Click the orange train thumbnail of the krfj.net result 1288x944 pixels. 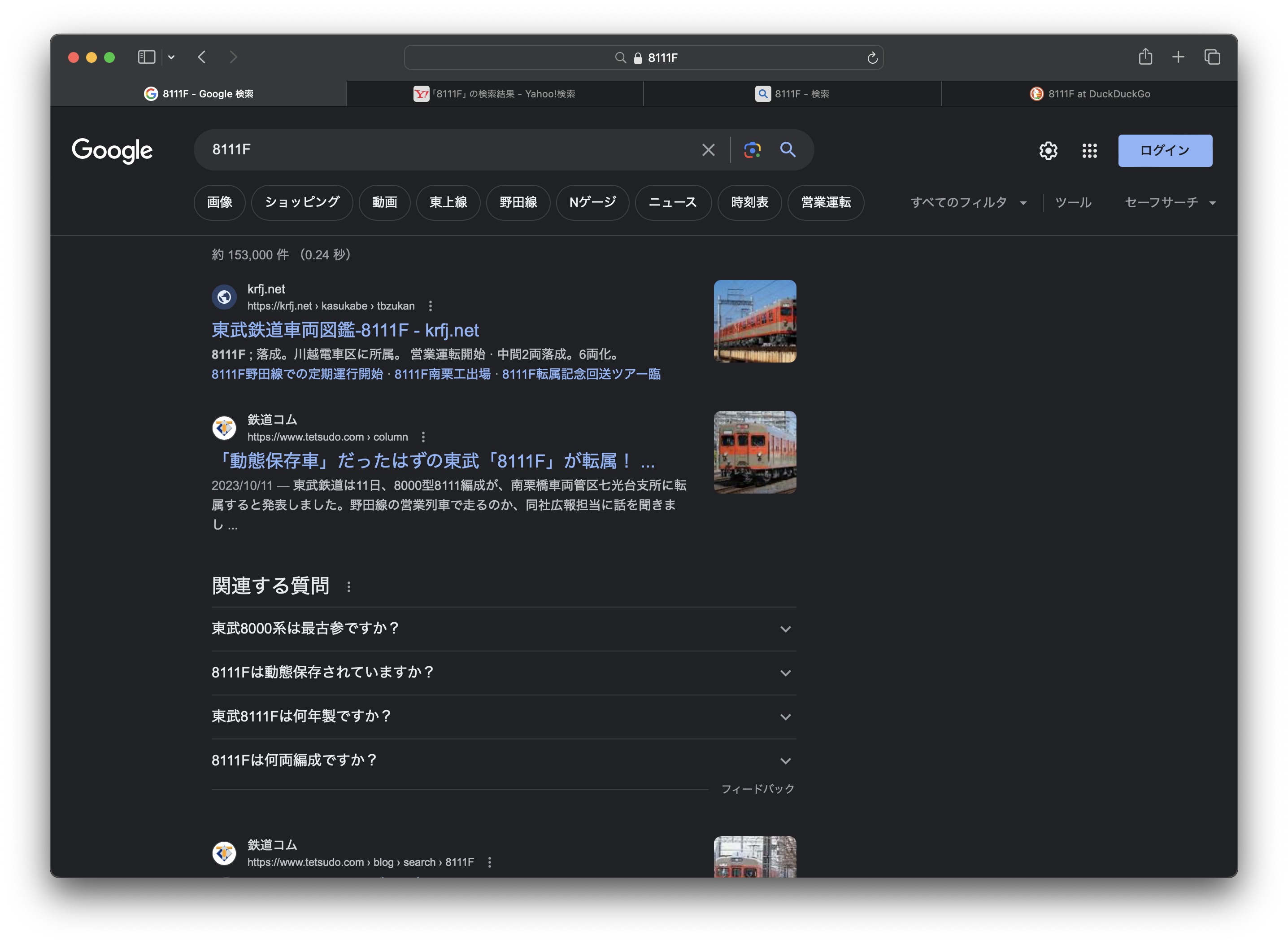[x=754, y=321]
